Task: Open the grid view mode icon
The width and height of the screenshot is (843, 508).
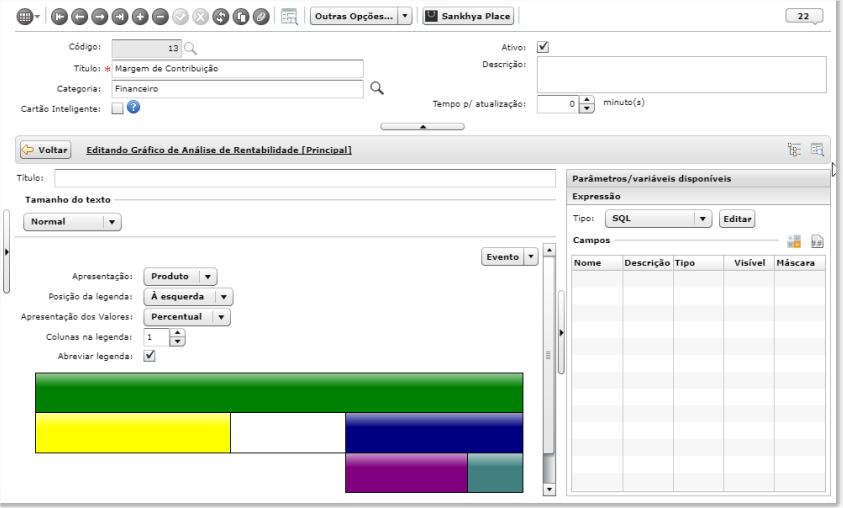Action: coord(24,17)
